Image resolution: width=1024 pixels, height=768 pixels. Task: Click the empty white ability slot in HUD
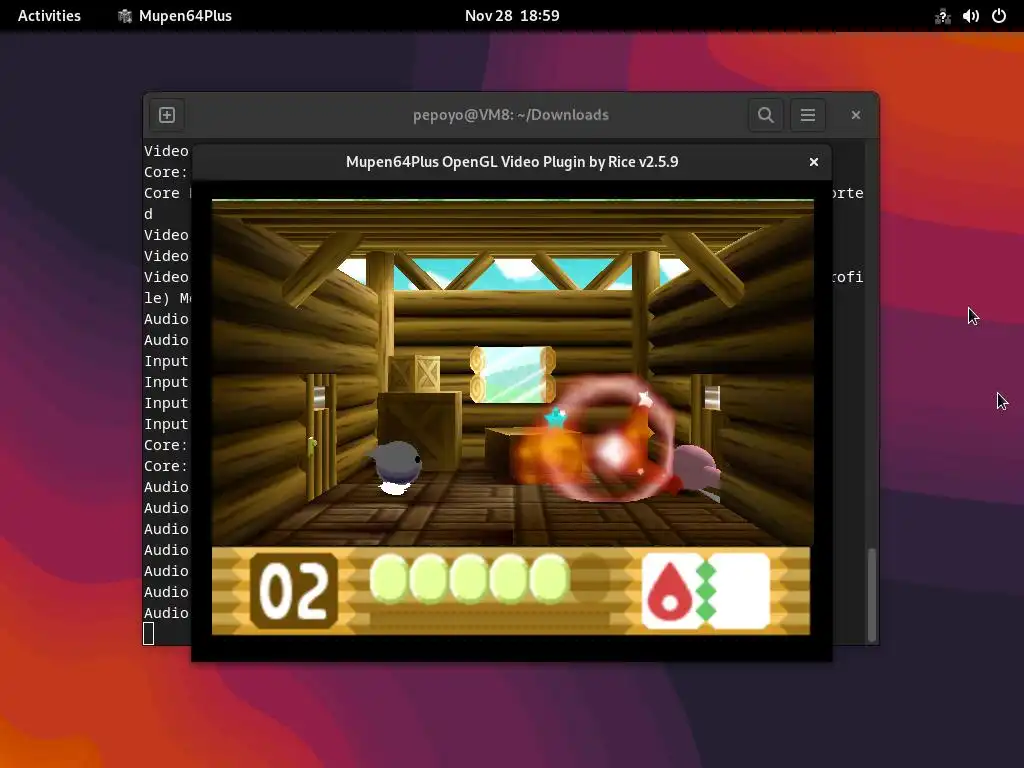743,591
